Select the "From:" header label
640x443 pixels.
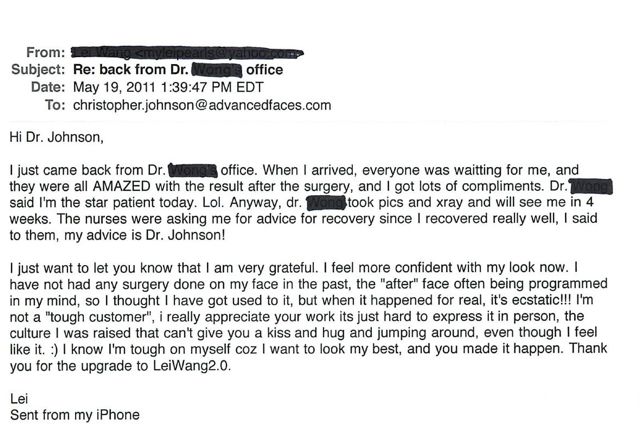(x=46, y=52)
